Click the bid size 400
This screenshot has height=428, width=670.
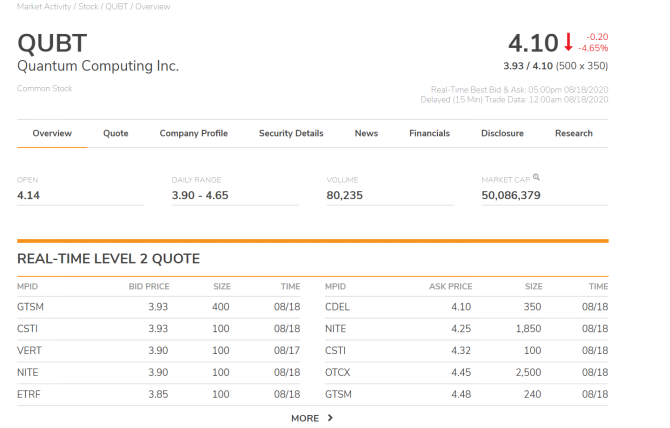coord(220,307)
